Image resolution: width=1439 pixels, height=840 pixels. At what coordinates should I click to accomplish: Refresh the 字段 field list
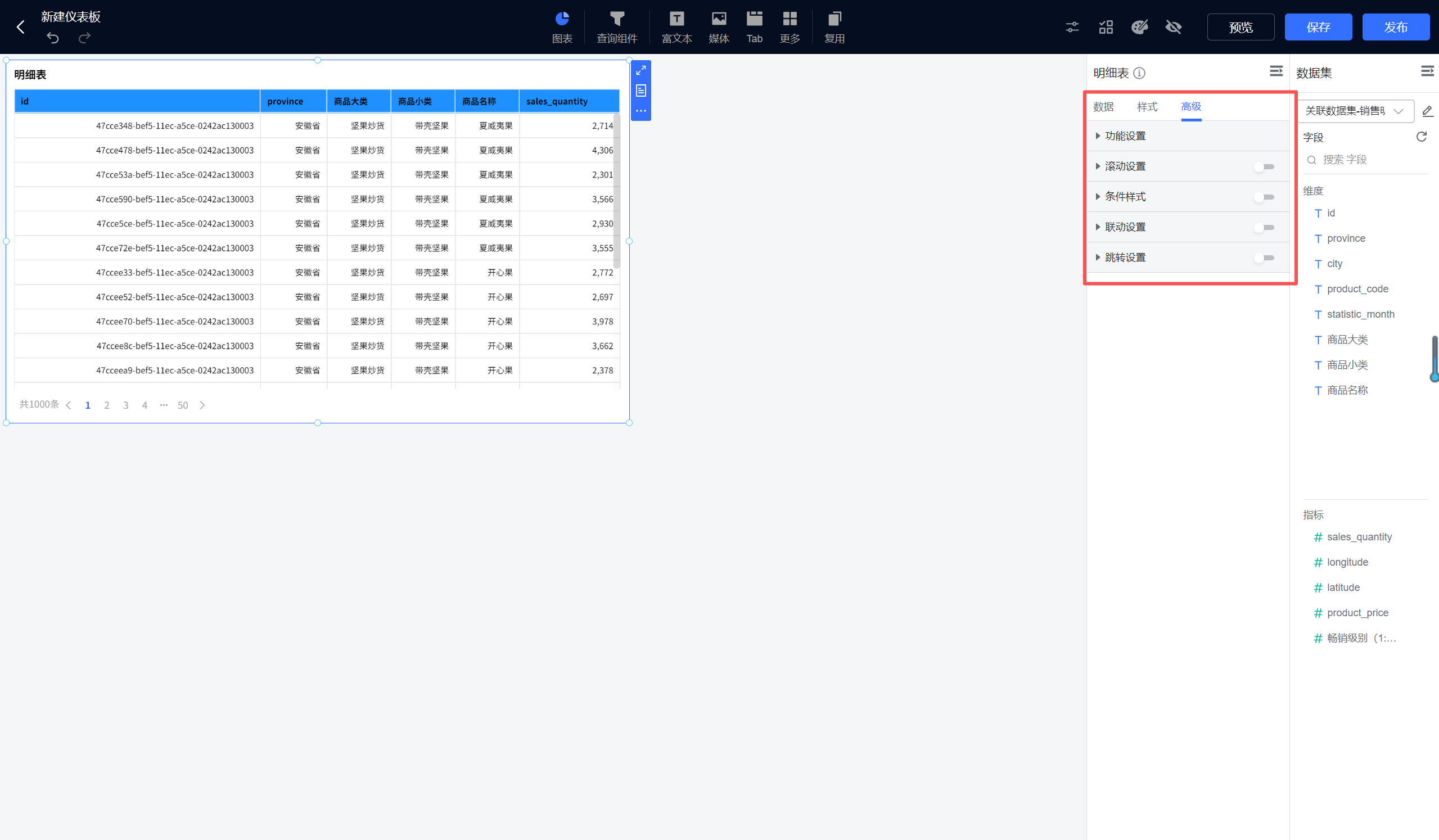pyautogui.click(x=1422, y=137)
